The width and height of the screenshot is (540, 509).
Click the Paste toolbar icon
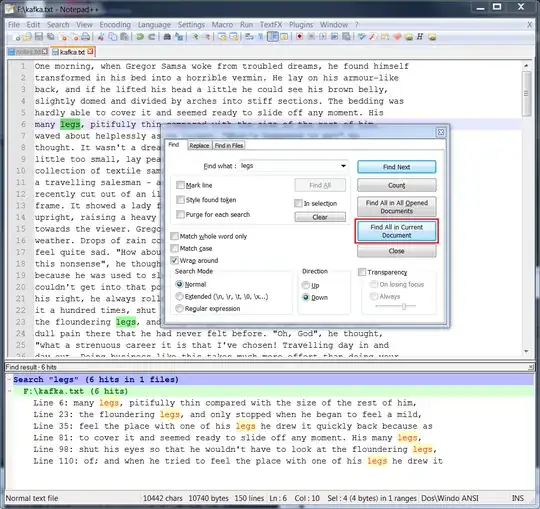tap(124, 37)
